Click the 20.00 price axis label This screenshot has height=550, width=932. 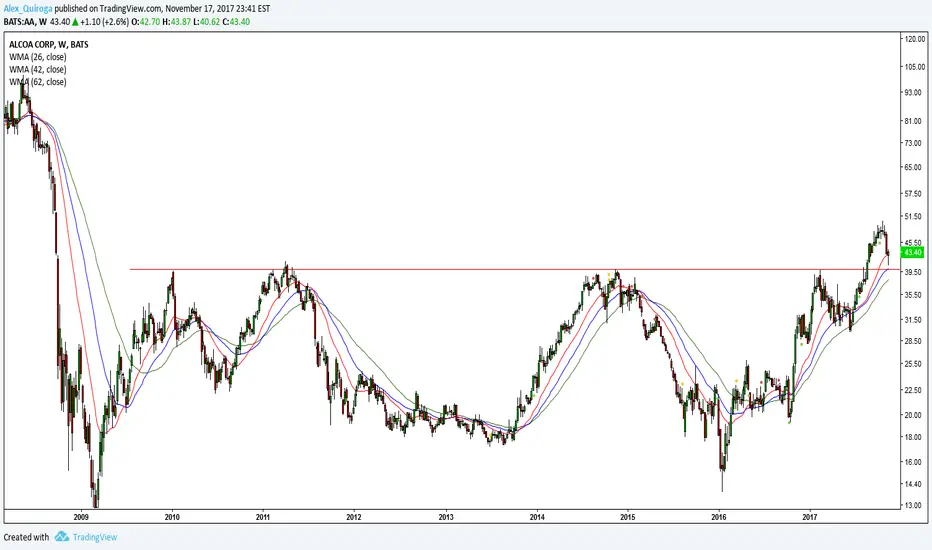click(912, 415)
